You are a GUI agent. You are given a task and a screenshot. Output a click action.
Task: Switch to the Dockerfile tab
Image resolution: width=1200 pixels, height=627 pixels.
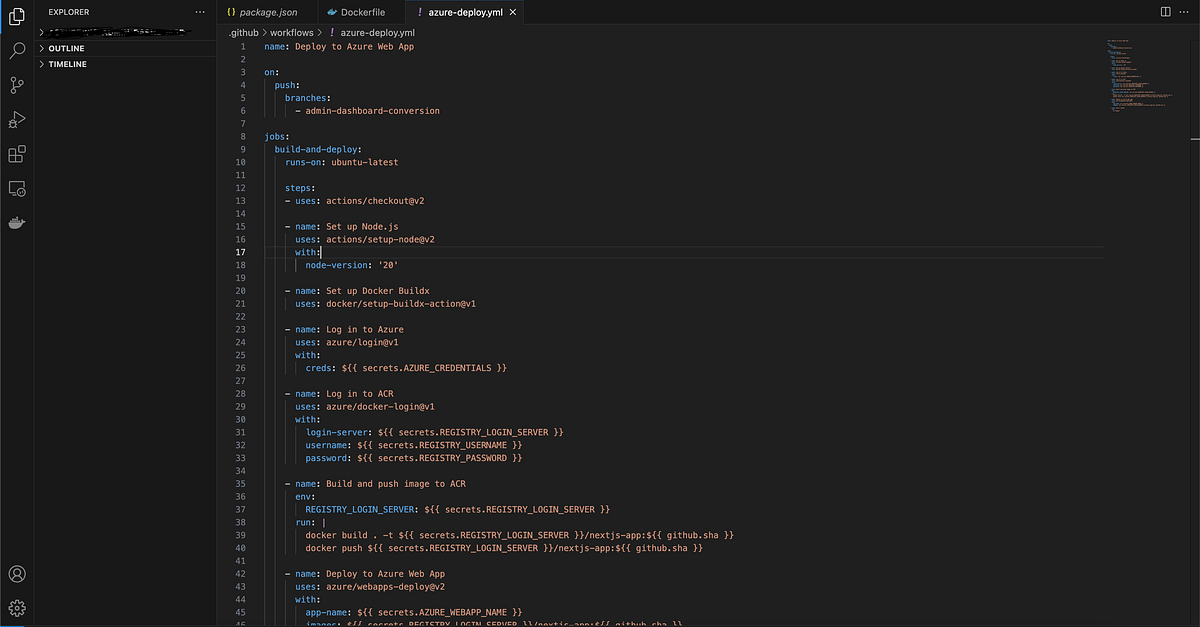coord(361,12)
